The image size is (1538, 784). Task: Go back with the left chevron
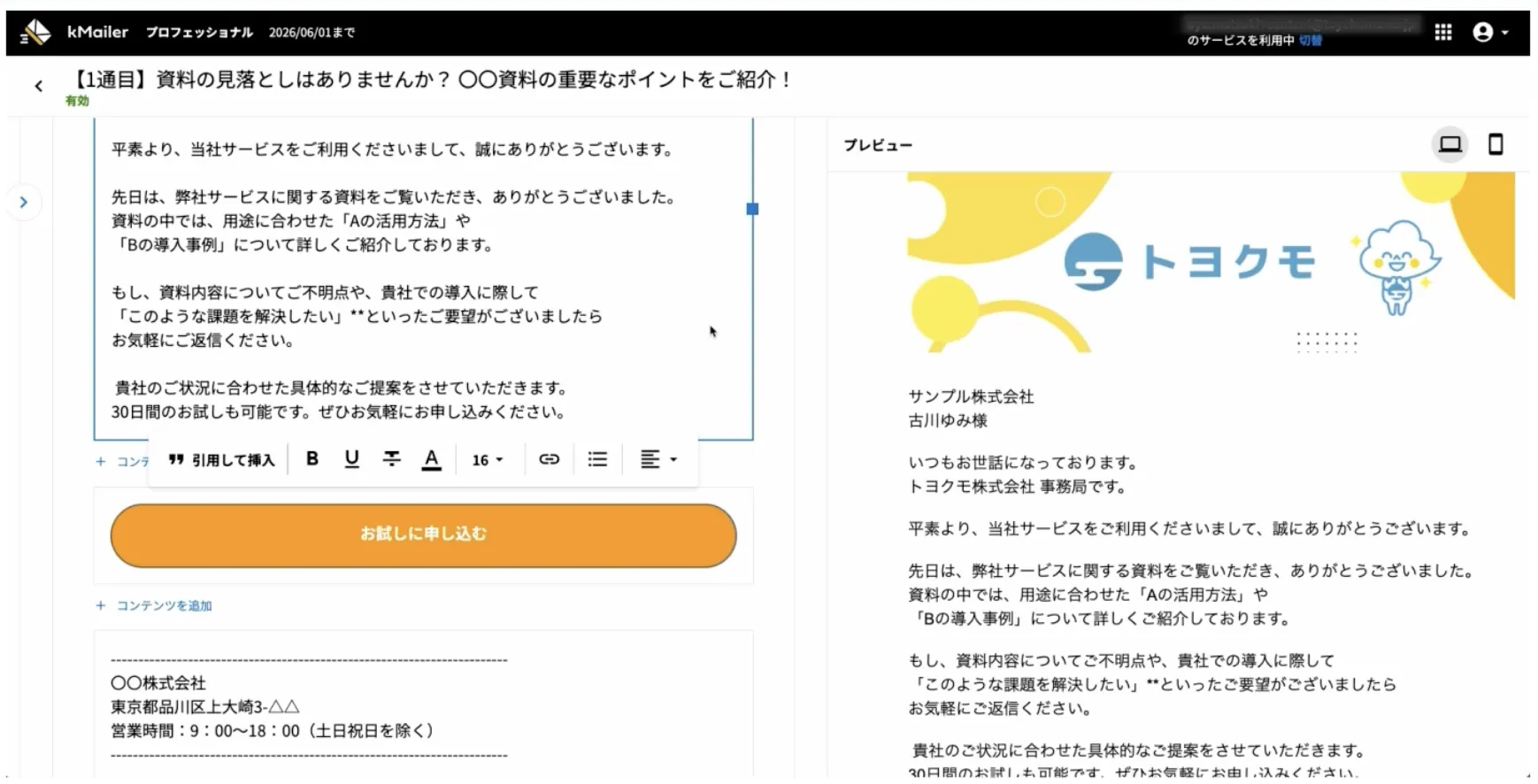(x=38, y=86)
